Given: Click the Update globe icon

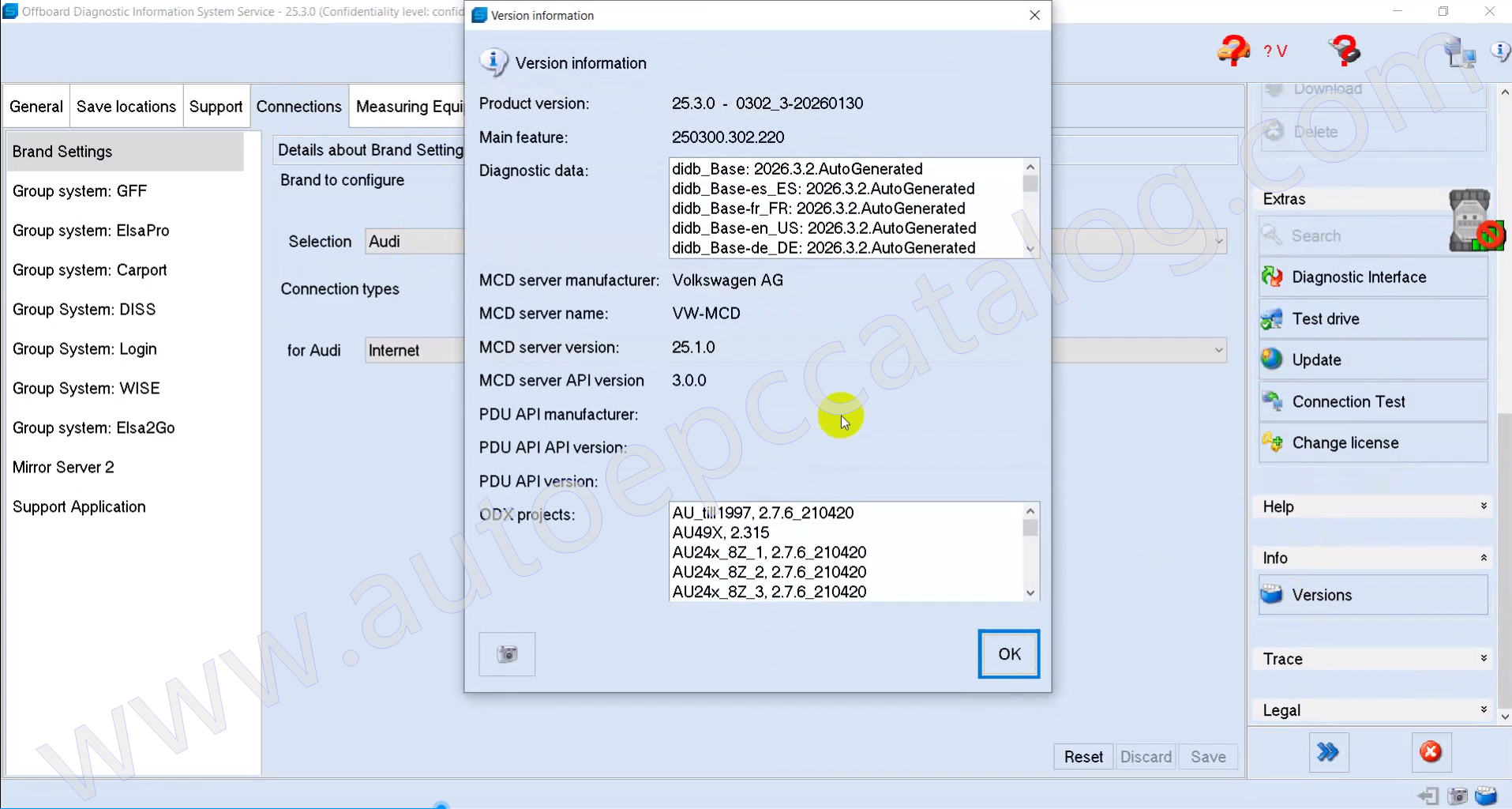Looking at the screenshot, I should 1272,359.
